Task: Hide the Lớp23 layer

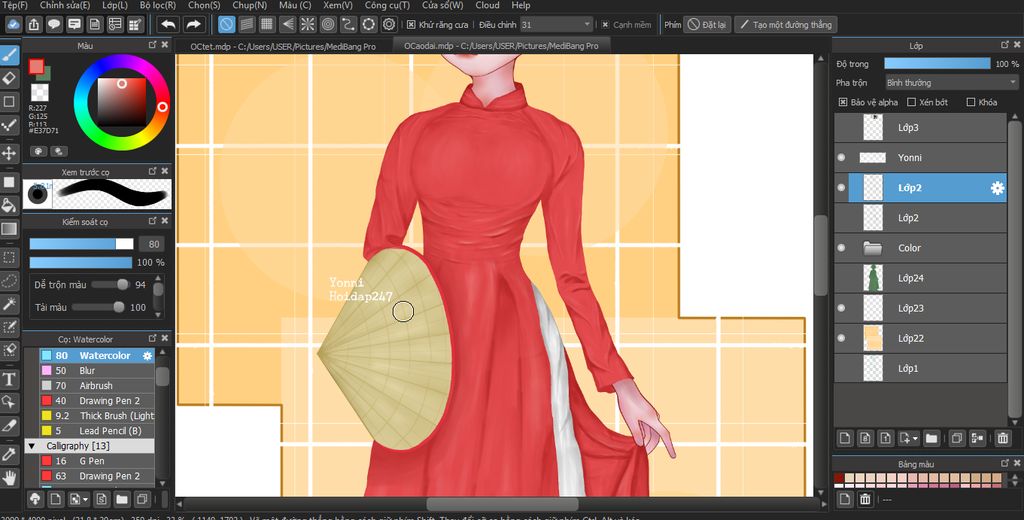Action: [x=841, y=308]
